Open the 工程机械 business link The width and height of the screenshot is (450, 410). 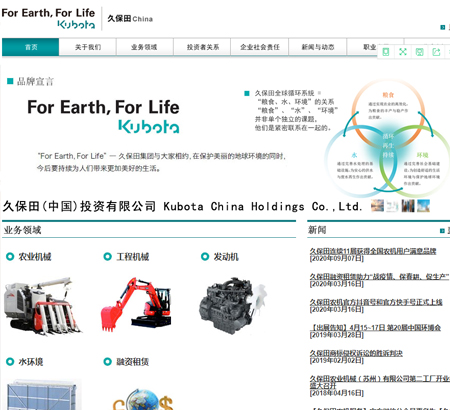coord(133,257)
